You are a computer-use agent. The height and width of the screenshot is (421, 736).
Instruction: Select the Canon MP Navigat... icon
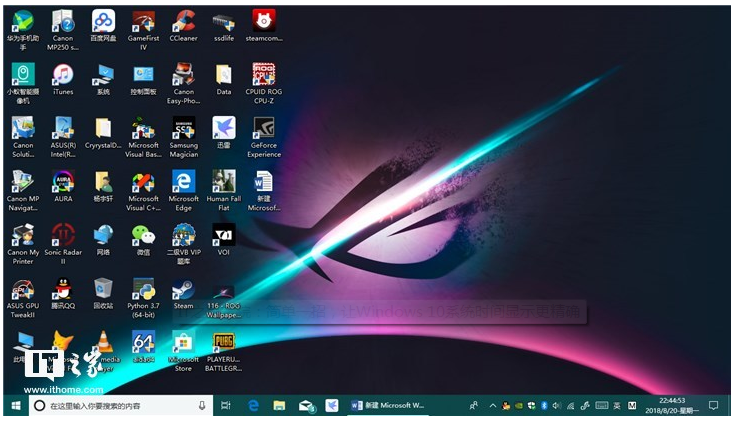tap(23, 191)
